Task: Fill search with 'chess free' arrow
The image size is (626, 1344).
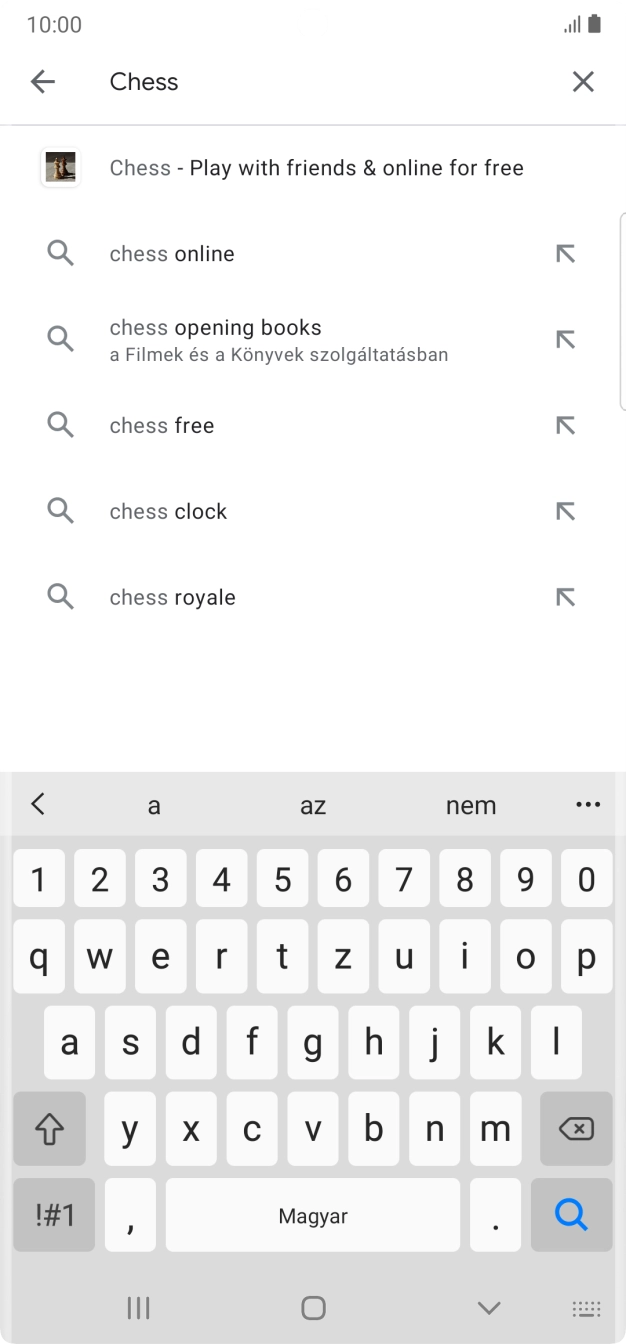Action: pos(565,426)
